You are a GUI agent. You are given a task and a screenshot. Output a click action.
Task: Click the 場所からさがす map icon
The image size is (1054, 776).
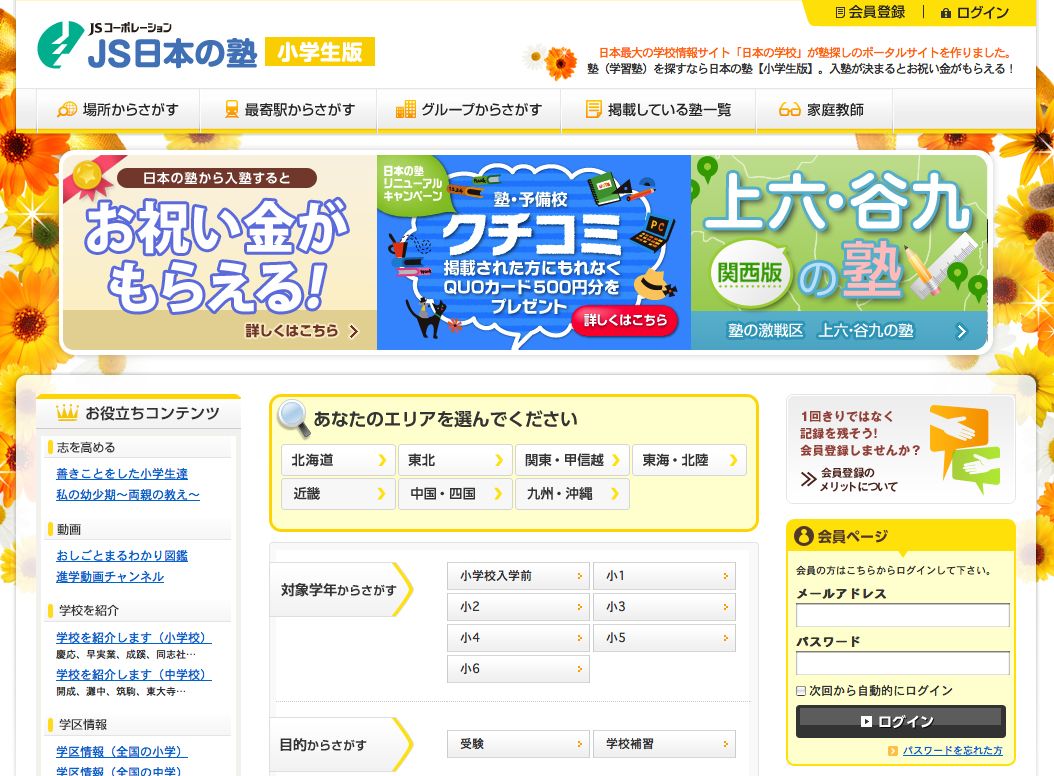tap(67, 109)
